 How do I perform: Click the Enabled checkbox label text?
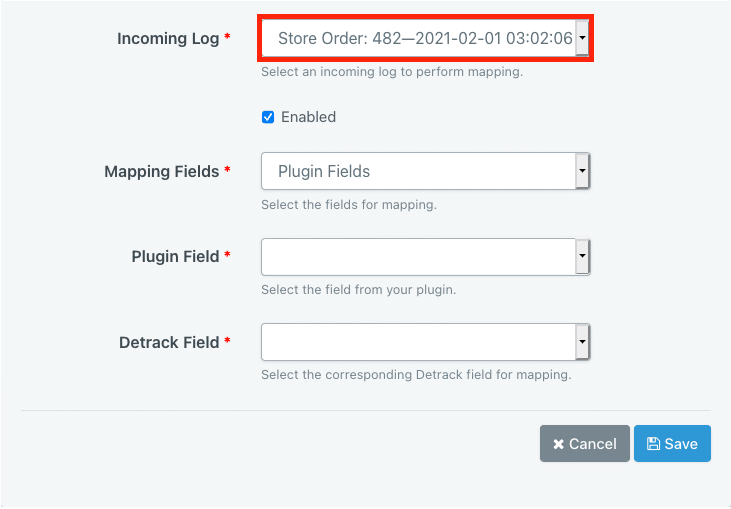pyautogui.click(x=308, y=117)
